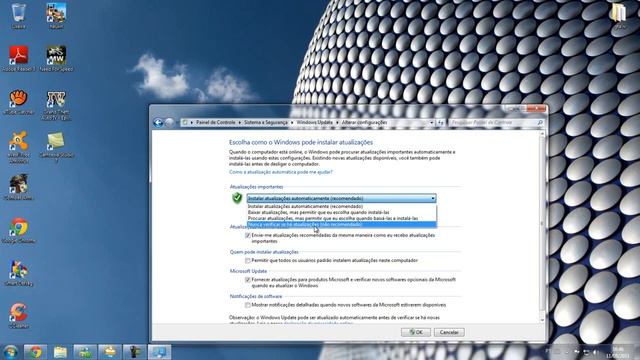Open Windows Explorer from the taskbar

pos(60,352)
